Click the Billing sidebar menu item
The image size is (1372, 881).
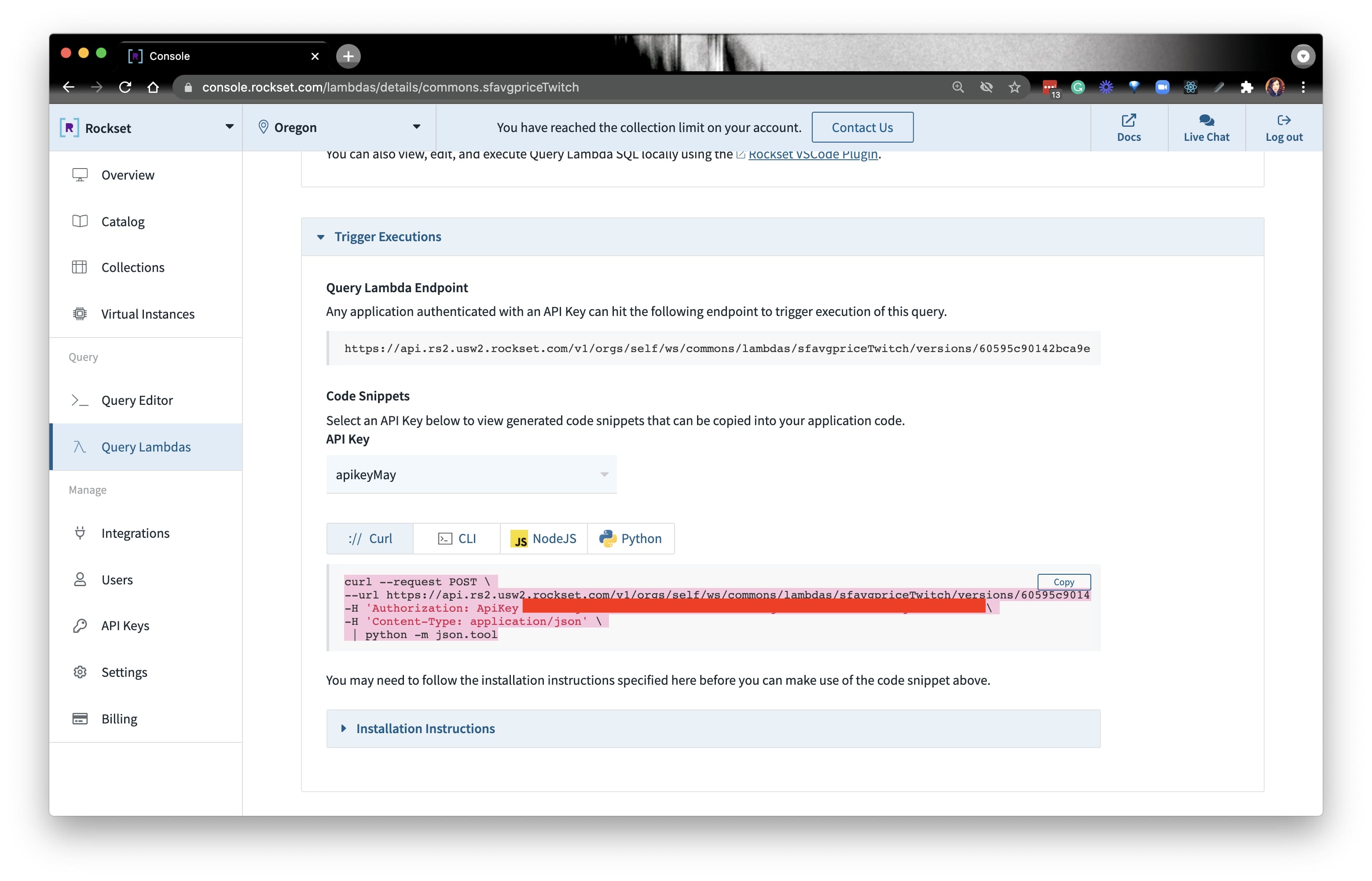click(118, 717)
